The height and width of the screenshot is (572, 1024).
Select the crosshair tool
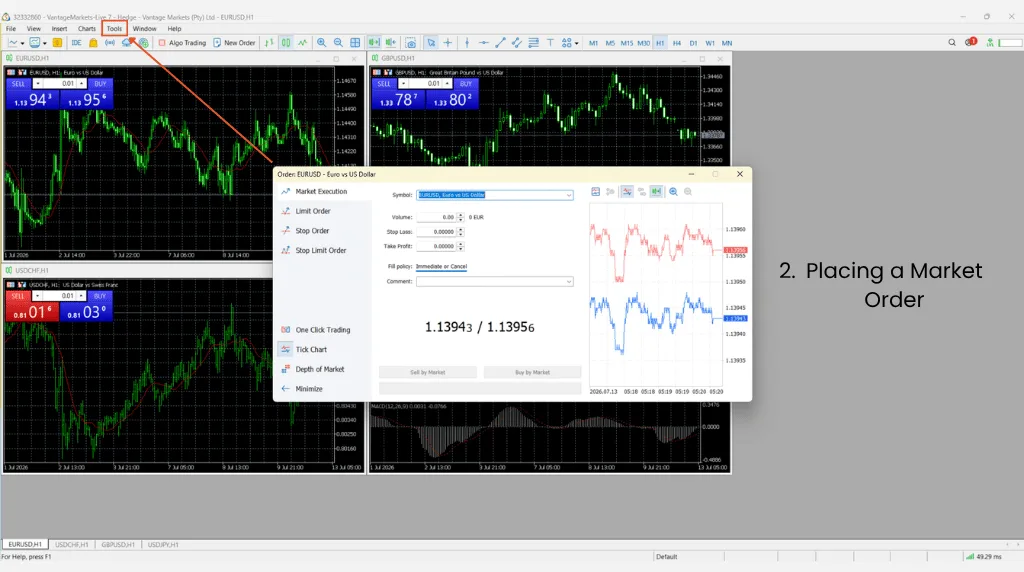(x=448, y=43)
